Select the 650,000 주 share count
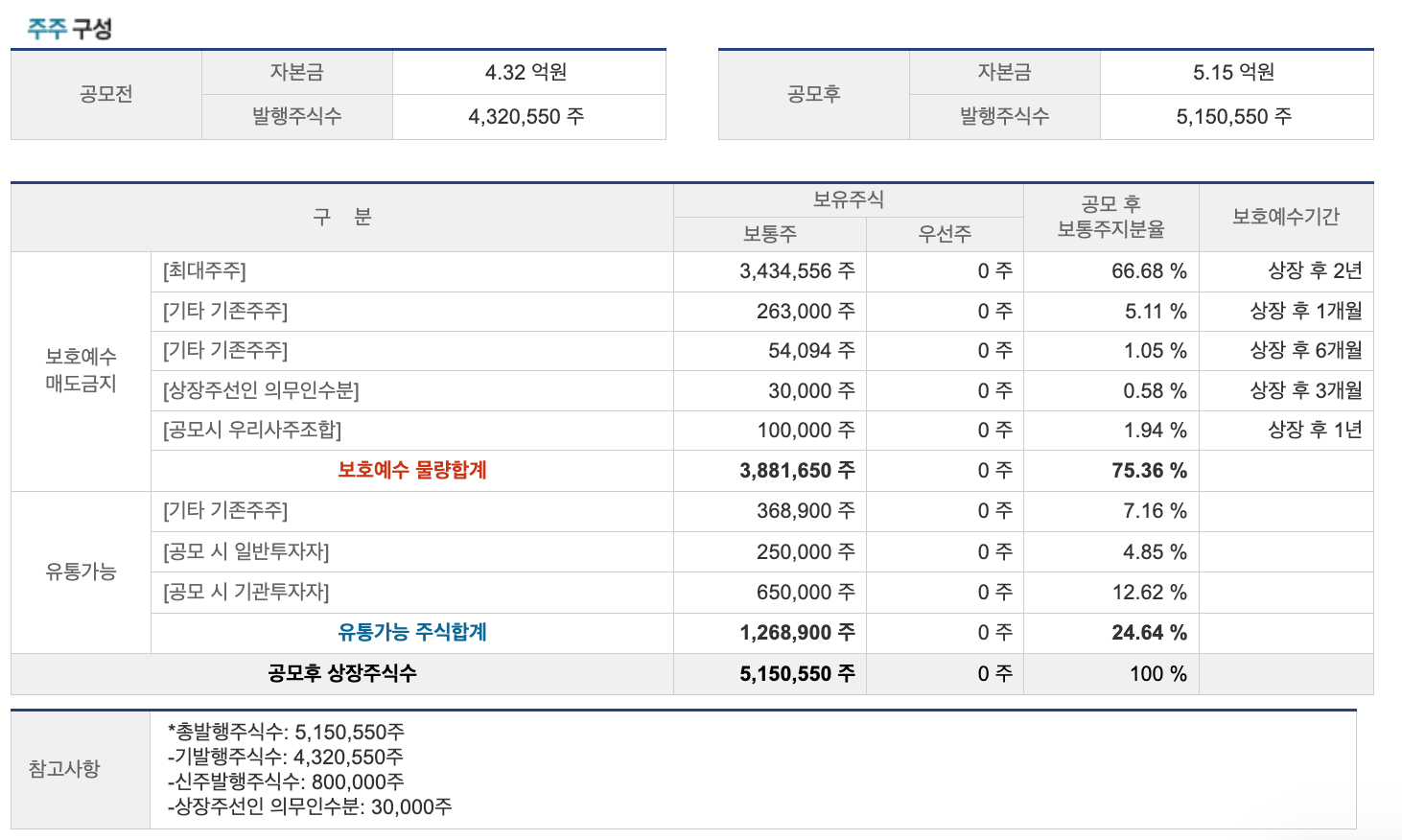Screen dimensions: 1402x840 tap(806, 593)
